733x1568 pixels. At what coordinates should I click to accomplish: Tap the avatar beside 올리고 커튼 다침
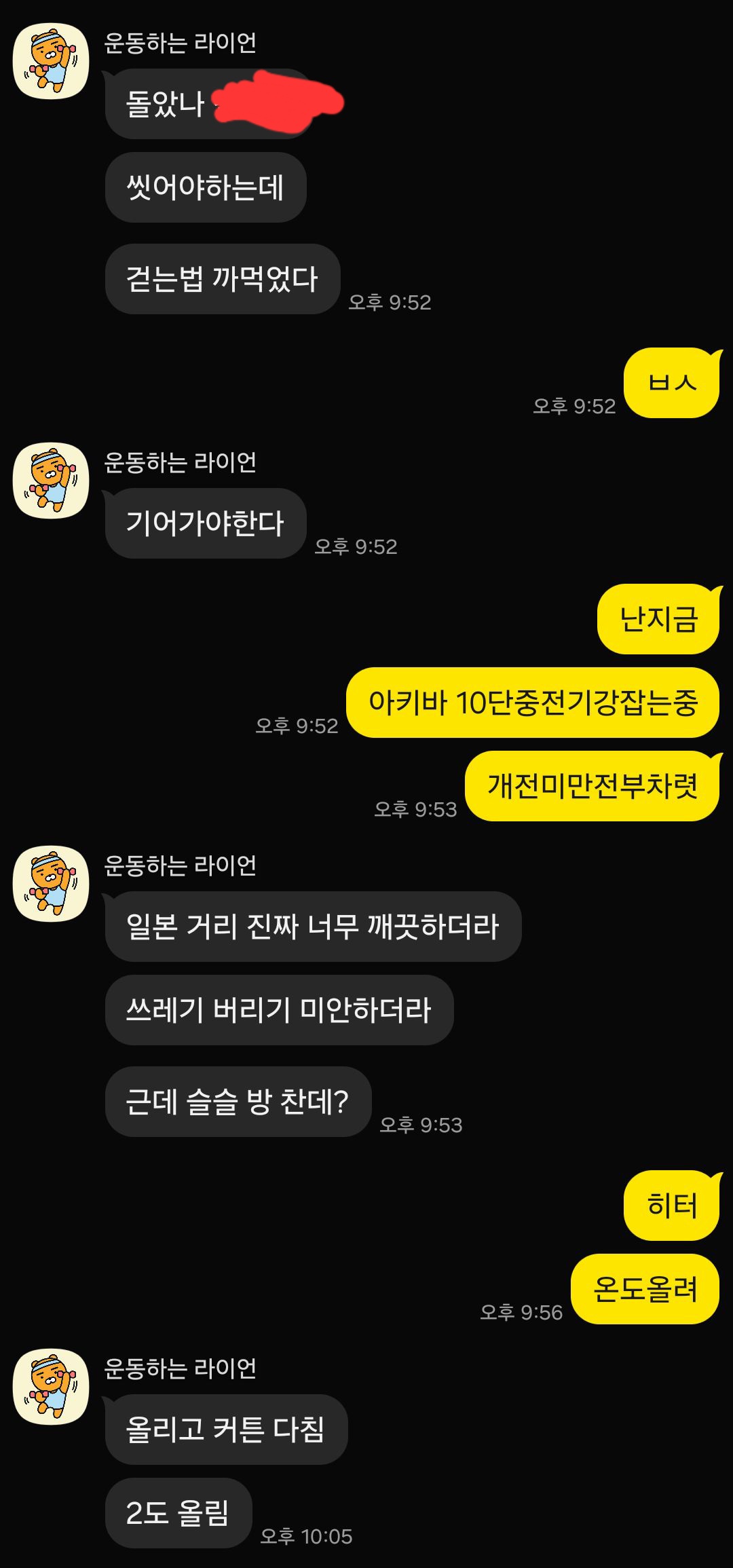point(51,1386)
